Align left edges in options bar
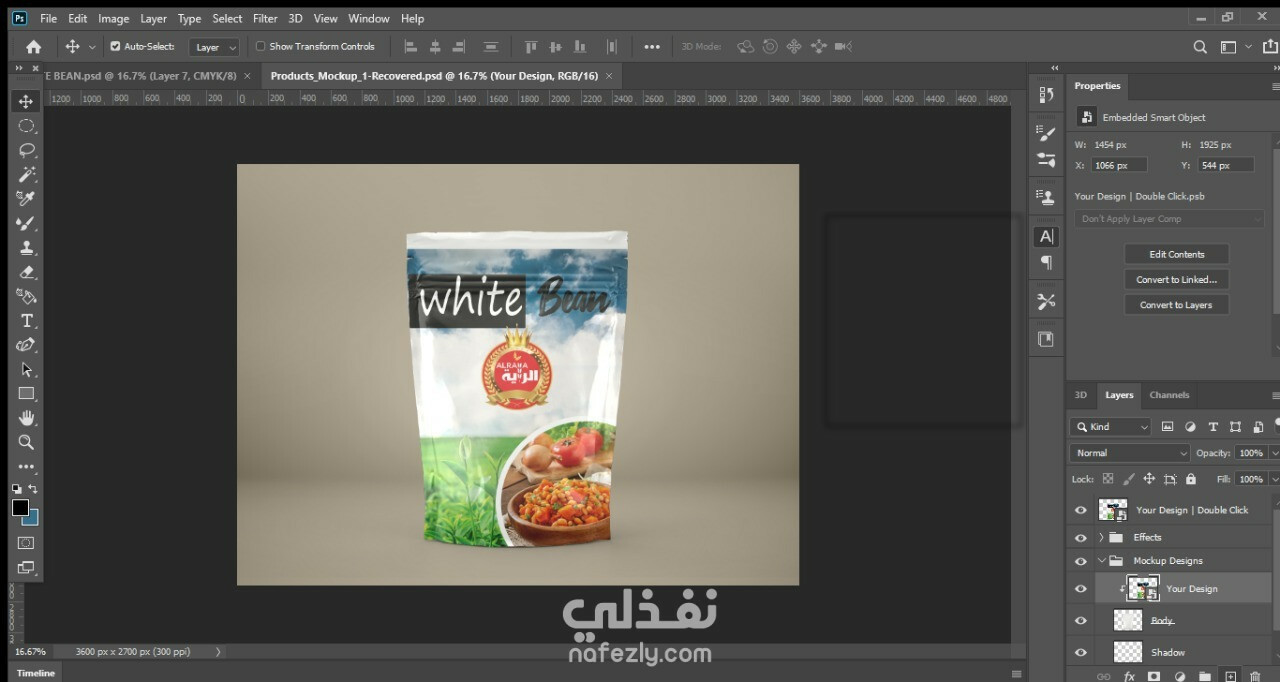The width and height of the screenshot is (1280, 682). coord(410,46)
